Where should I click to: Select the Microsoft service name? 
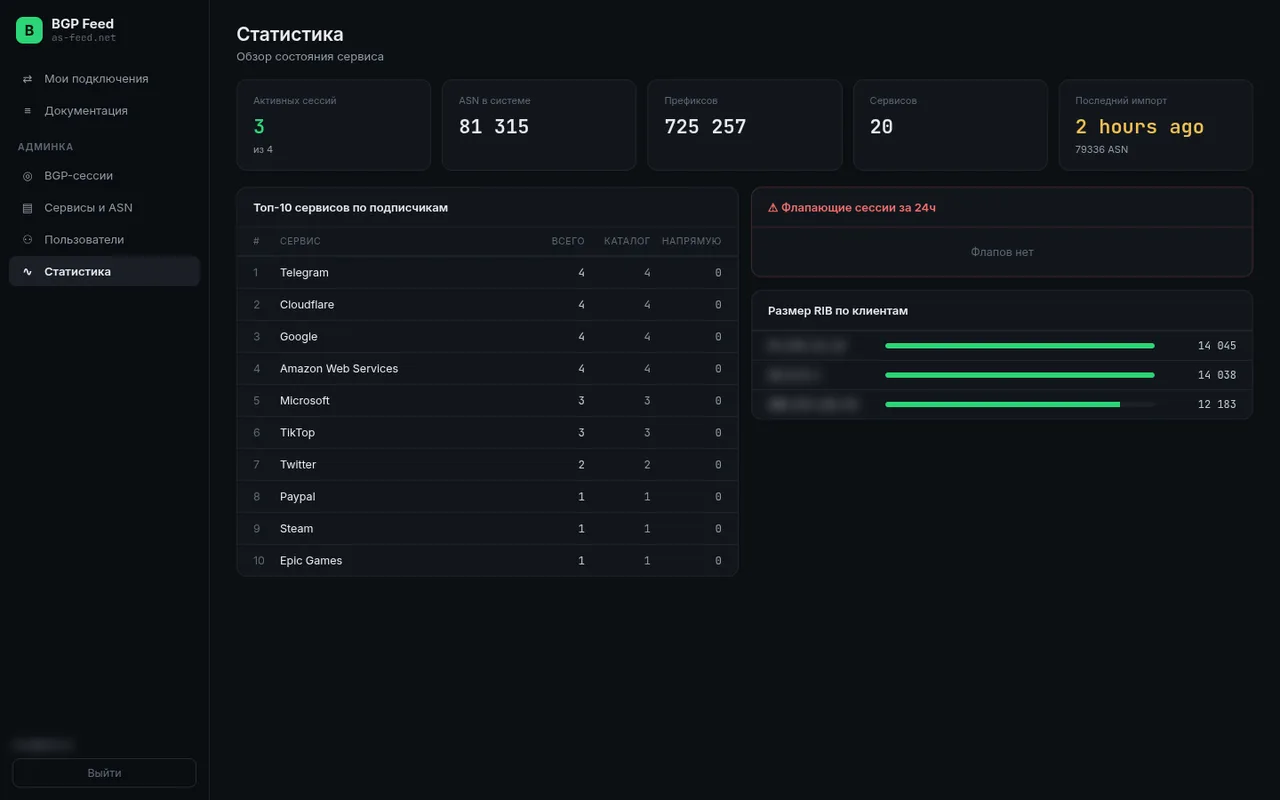305,401
